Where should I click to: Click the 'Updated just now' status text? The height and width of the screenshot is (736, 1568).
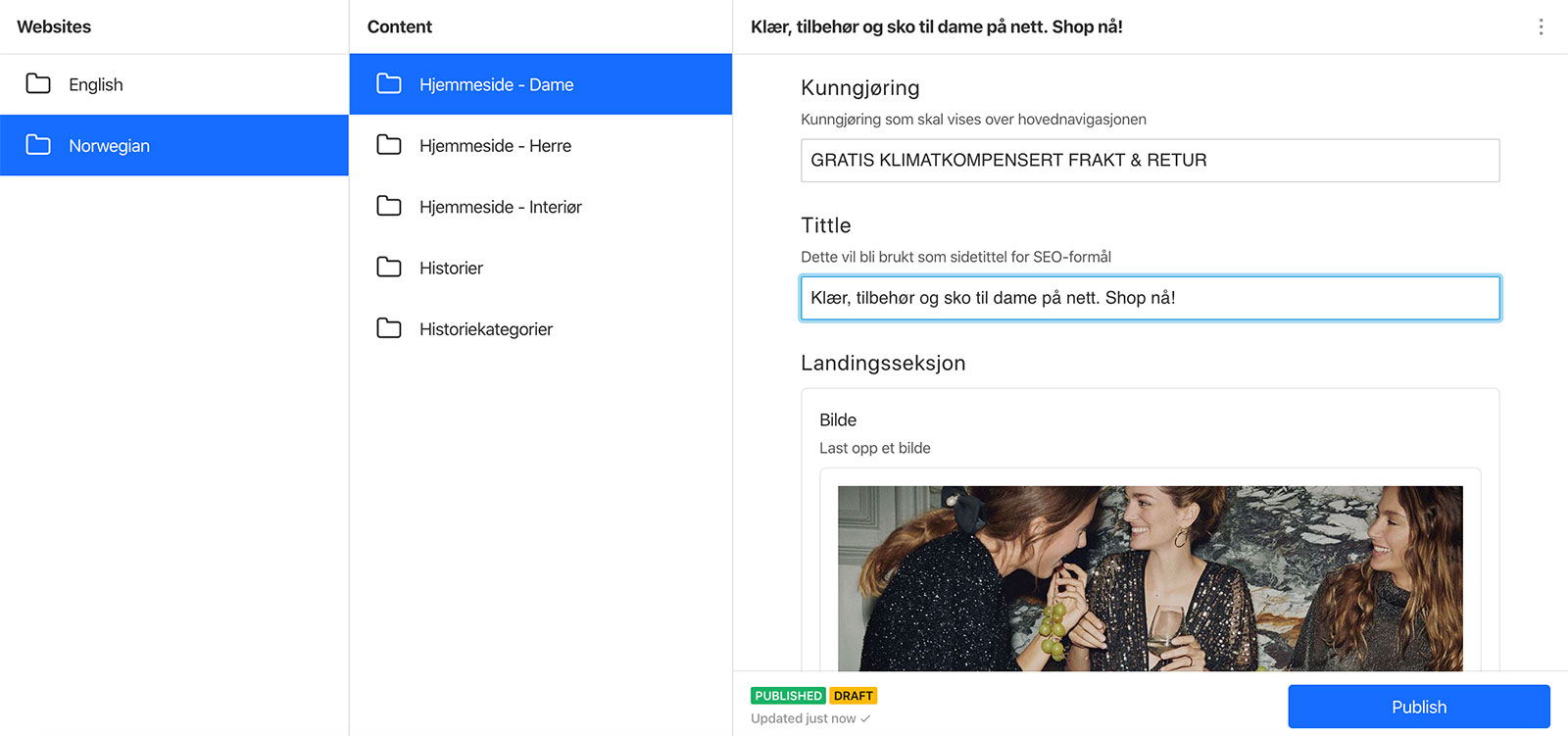point(804,718)
